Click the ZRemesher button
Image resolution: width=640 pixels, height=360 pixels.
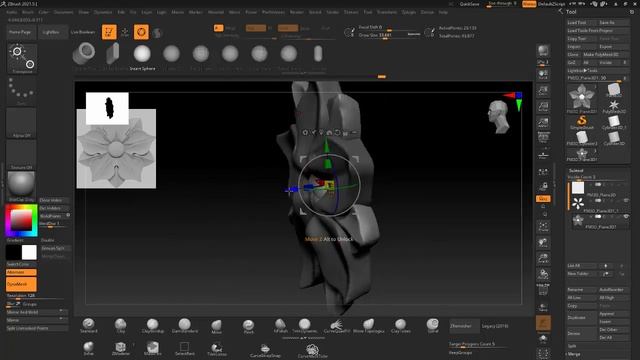click(x=464, y=326)
